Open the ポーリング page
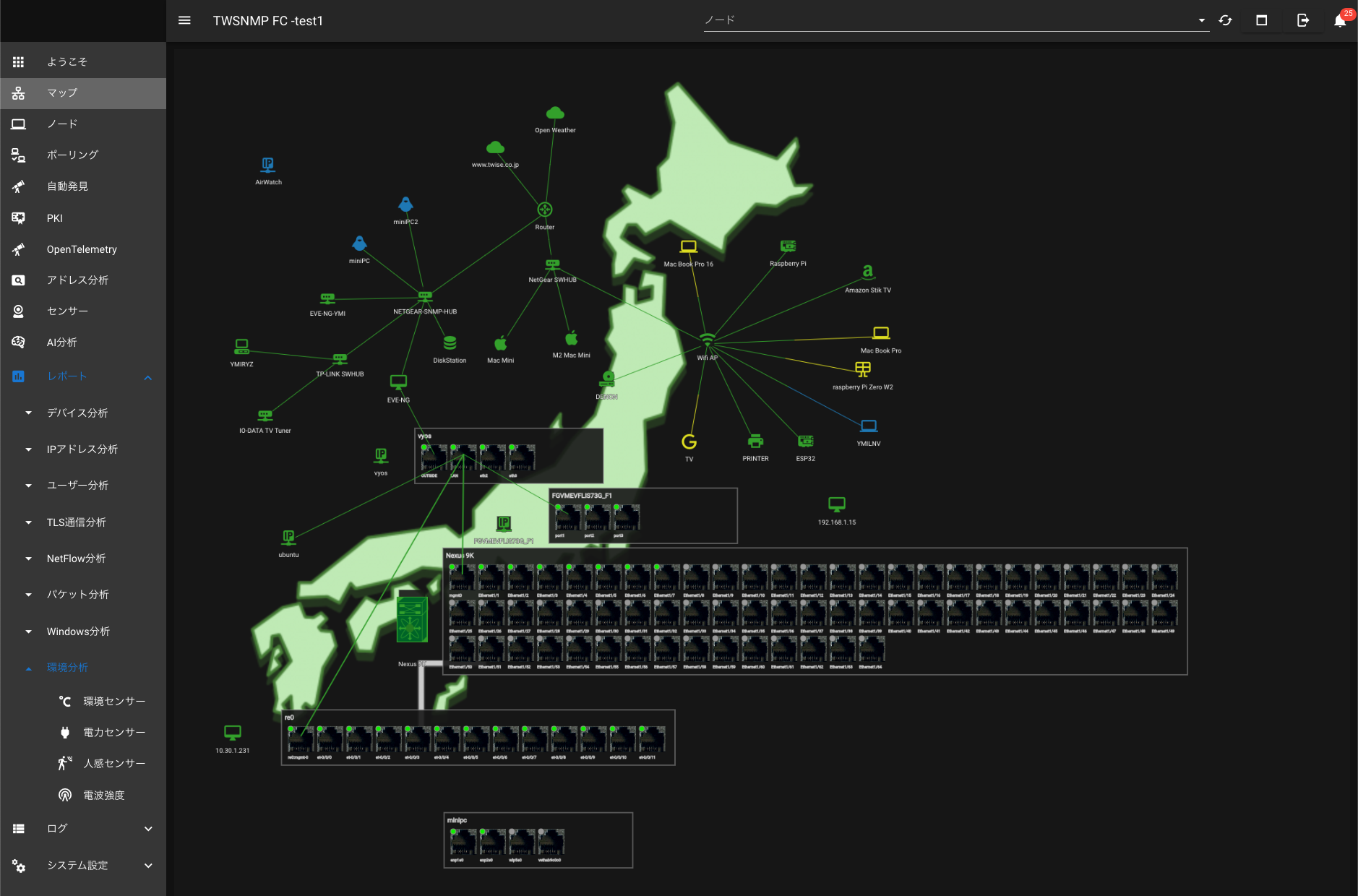 coord(83,155)
